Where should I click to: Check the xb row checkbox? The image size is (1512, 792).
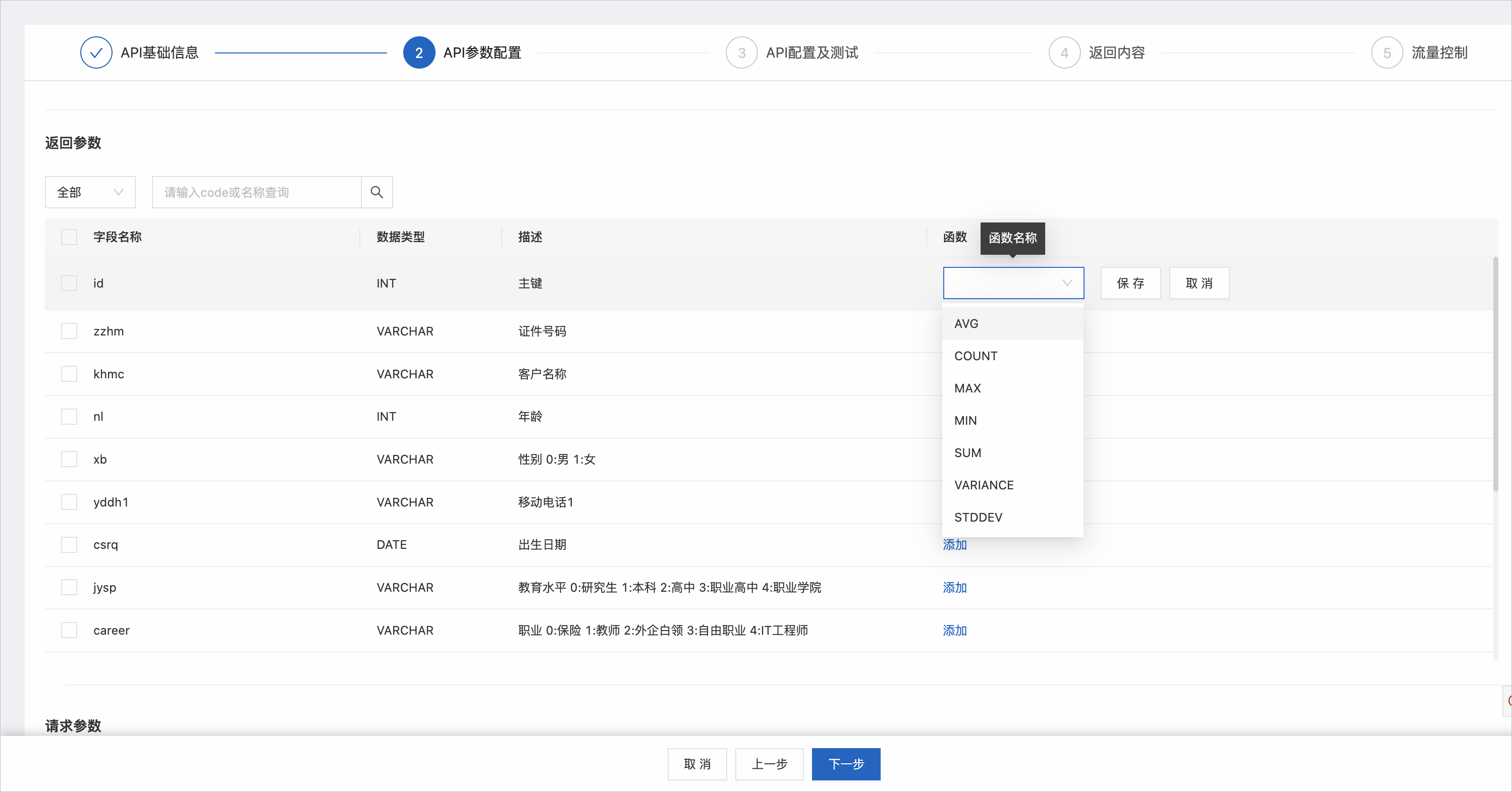(69, 459)
